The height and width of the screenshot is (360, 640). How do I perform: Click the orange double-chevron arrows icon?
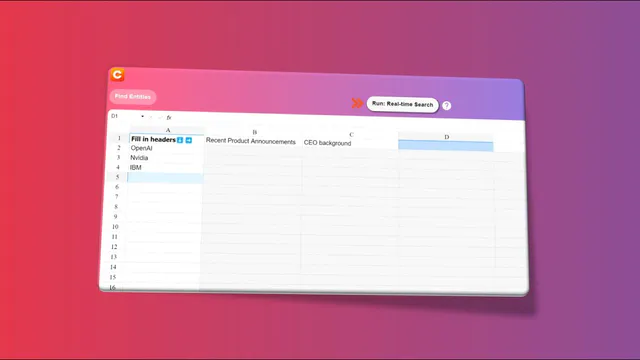357,103
